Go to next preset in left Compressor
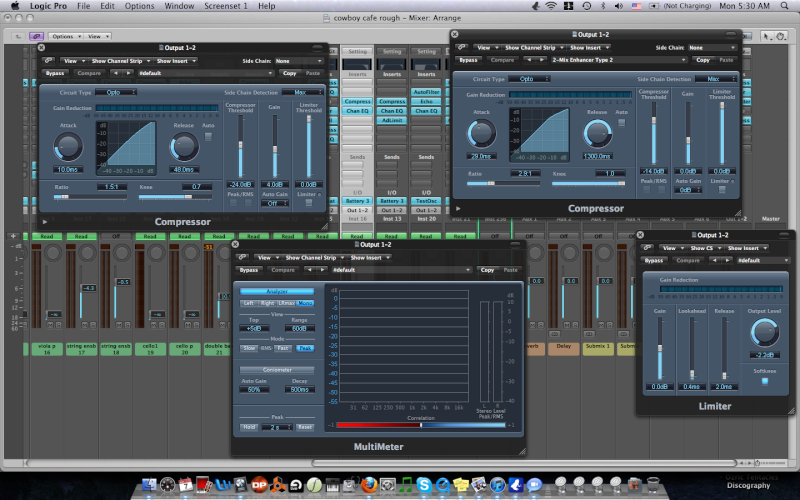800x500 pixels. pos(128,73)
